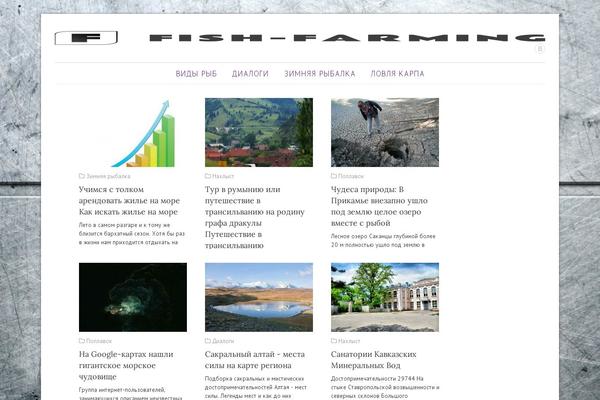Viewport: 600px width, 400px height.
Task: Open the Altai mountain lake thumbnail
Action: [x=259, y=297]
